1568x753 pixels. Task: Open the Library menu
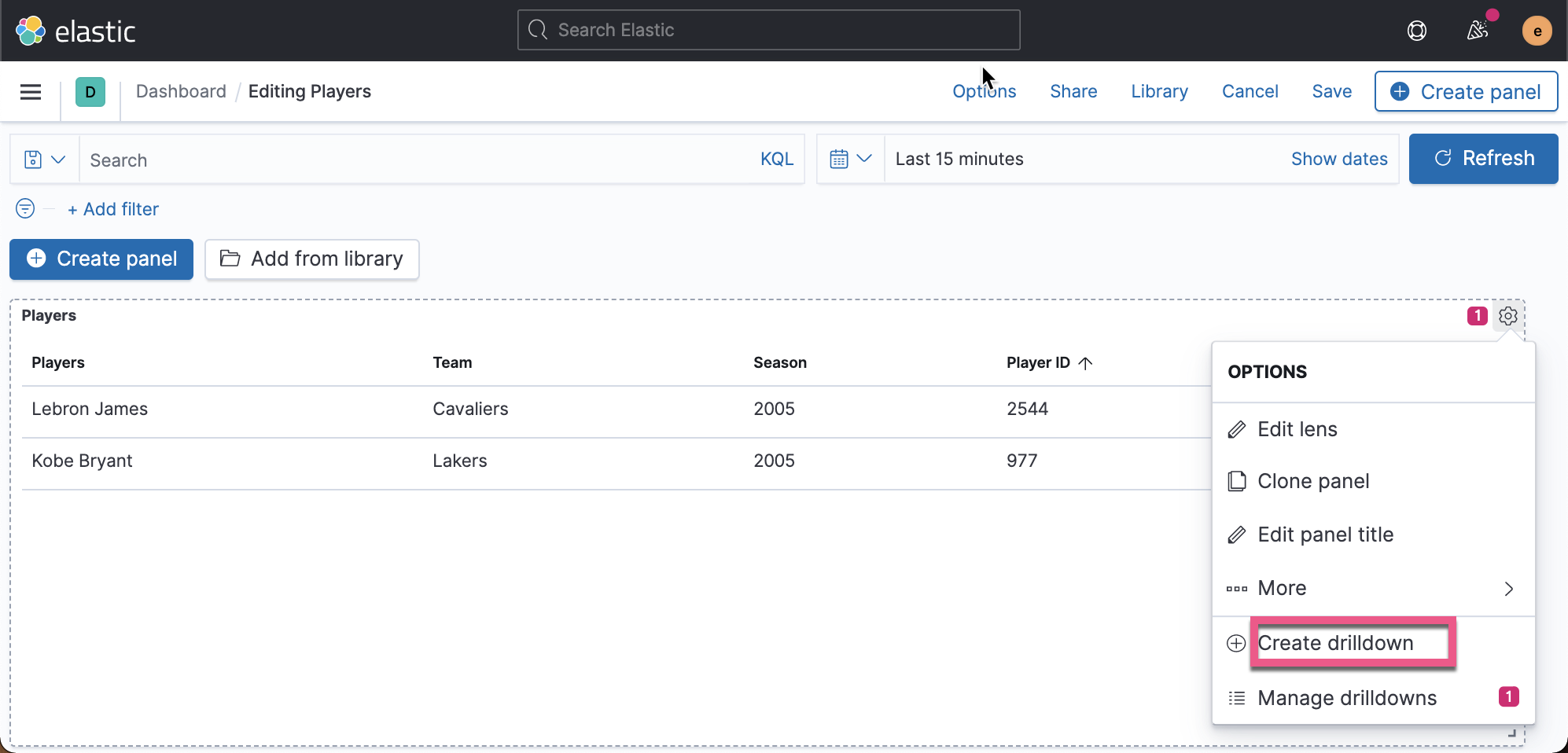1159,91
